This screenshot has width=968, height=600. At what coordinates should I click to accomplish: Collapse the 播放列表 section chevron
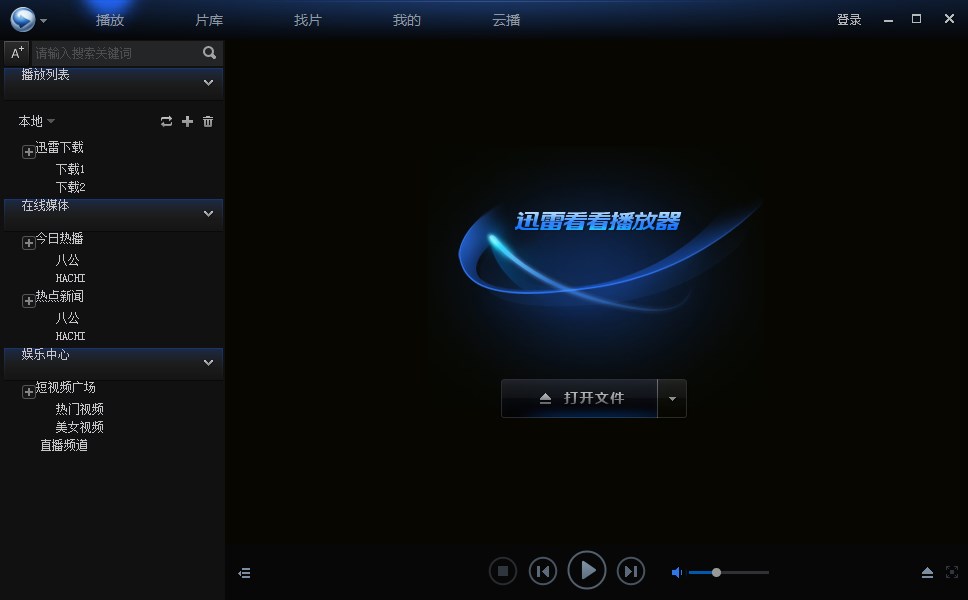point(208,83)
